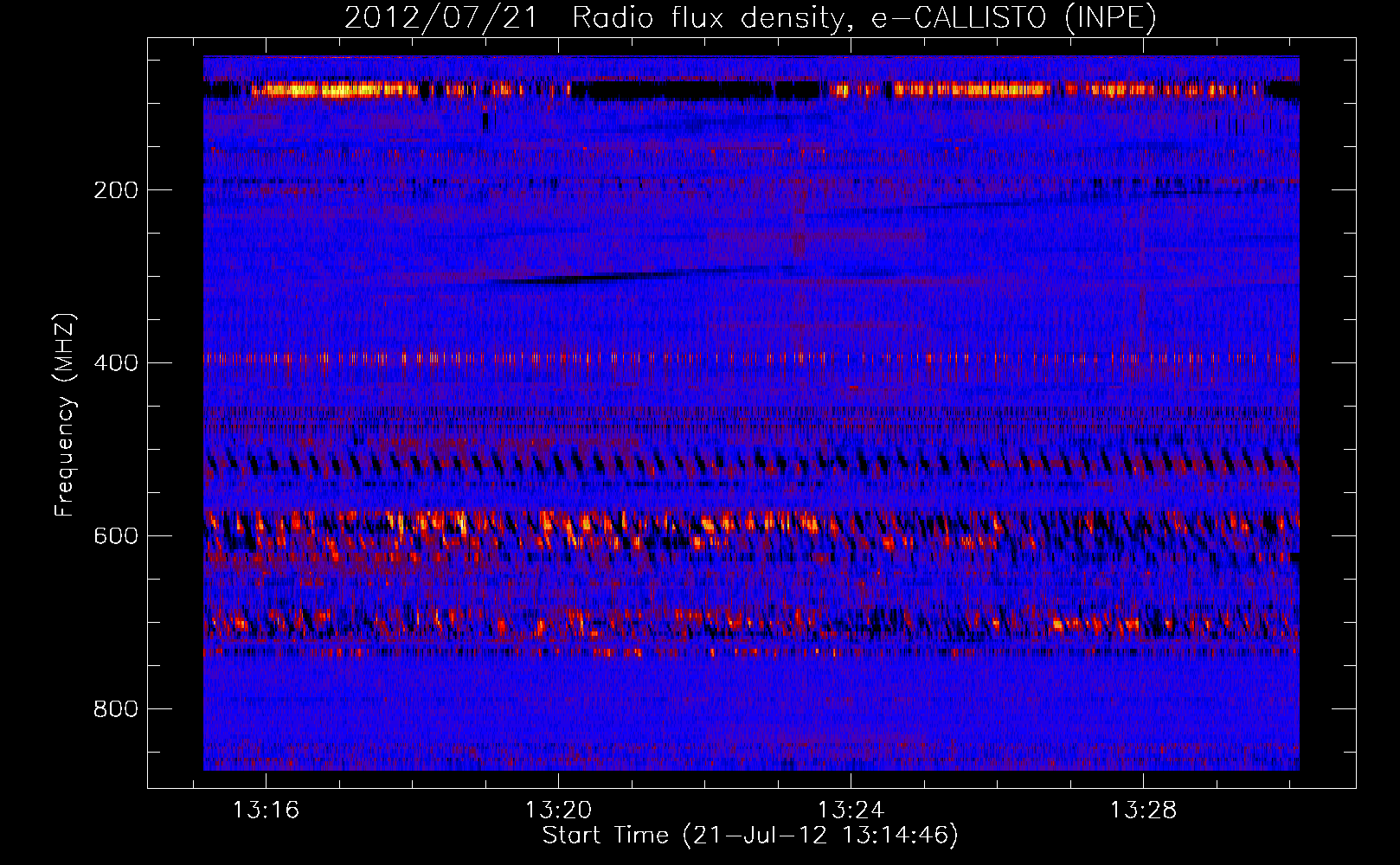
Task: Click the 'Frequency (MHZ)' axis label
Action: [65, 414]
